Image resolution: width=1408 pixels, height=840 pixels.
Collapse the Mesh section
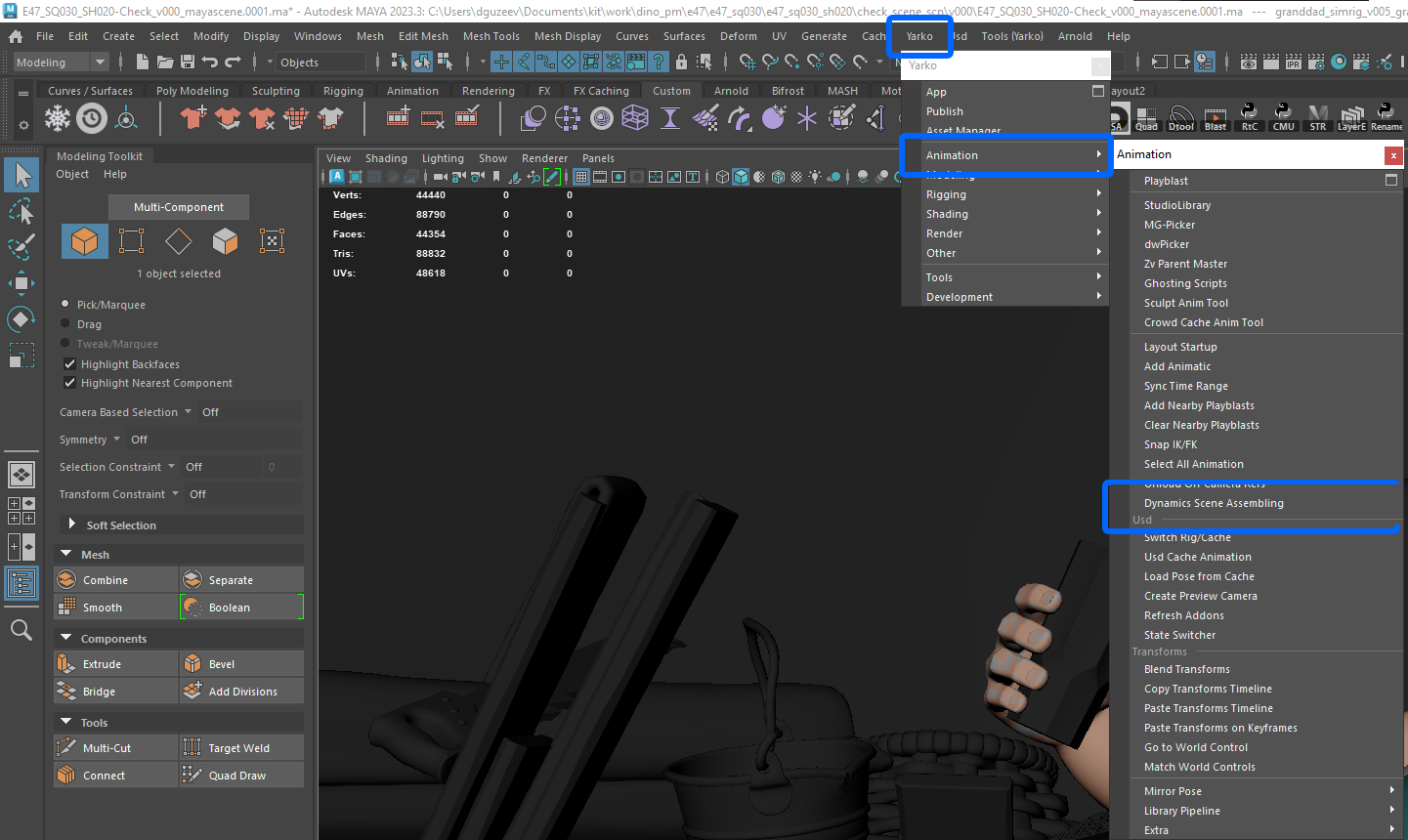(x=66, y=555)
